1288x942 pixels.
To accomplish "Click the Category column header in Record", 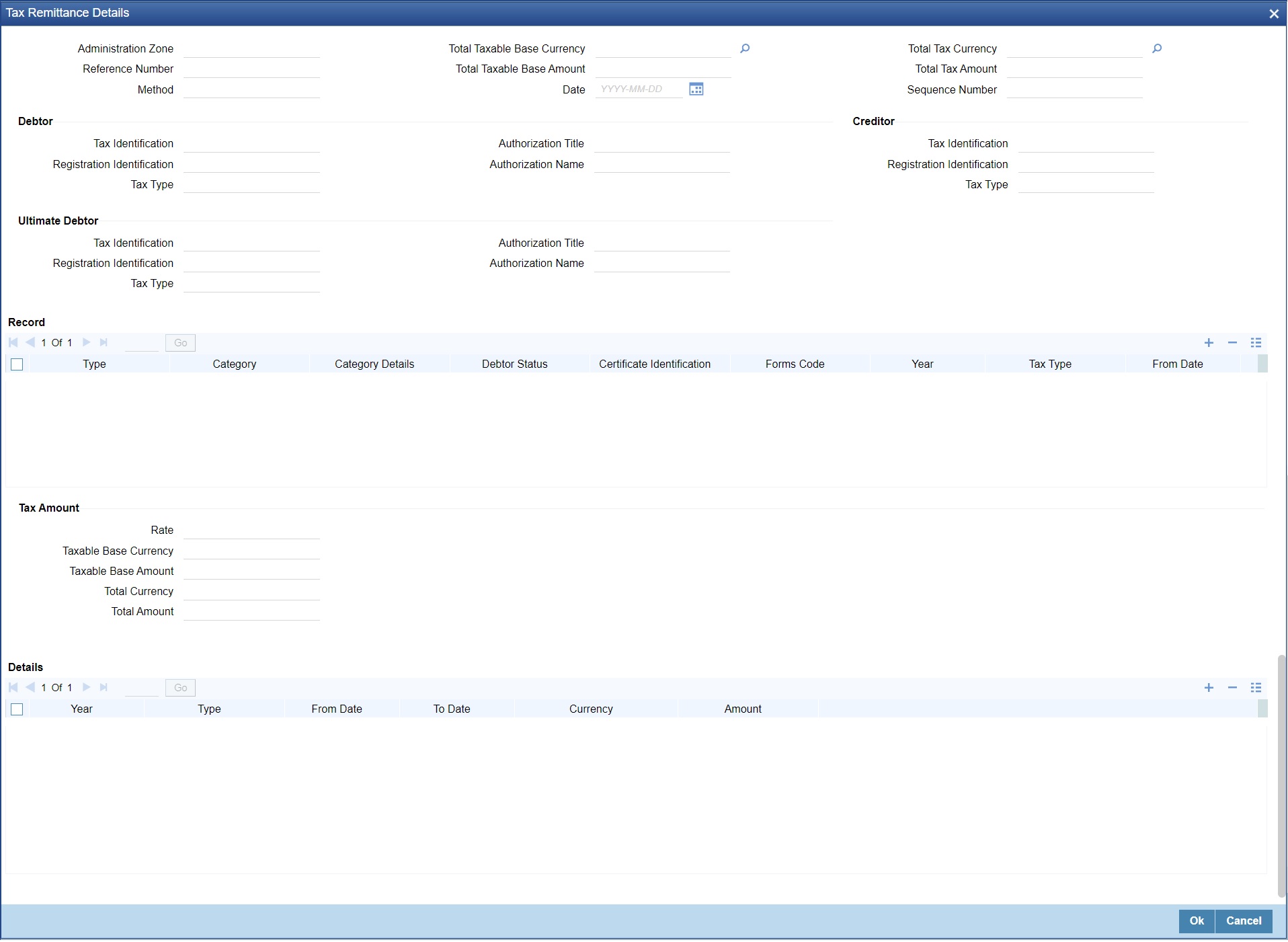I will pyautogui.click(x=234, y=364).
